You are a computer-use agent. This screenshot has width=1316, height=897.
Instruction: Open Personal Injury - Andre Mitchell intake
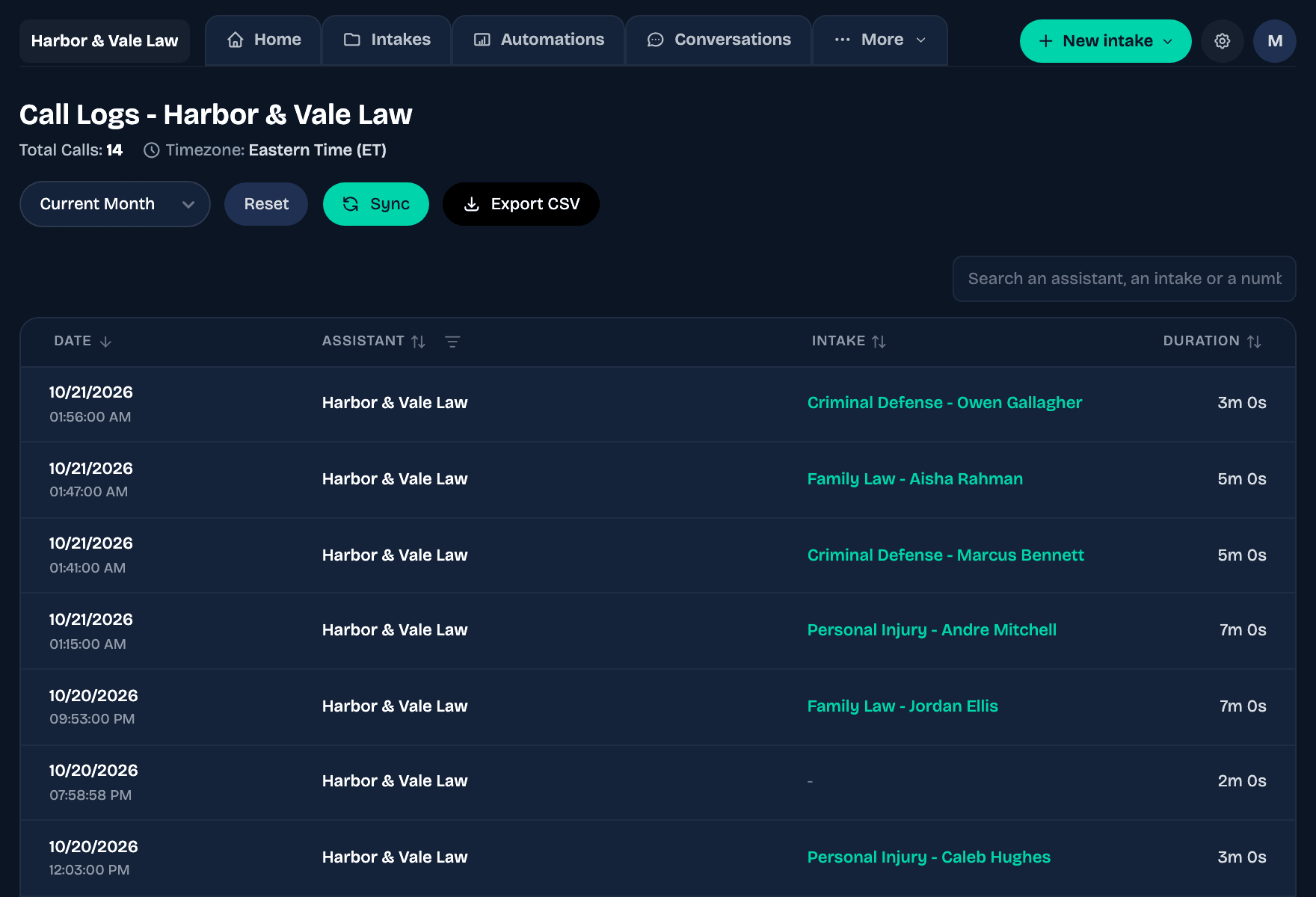[932, 630]
